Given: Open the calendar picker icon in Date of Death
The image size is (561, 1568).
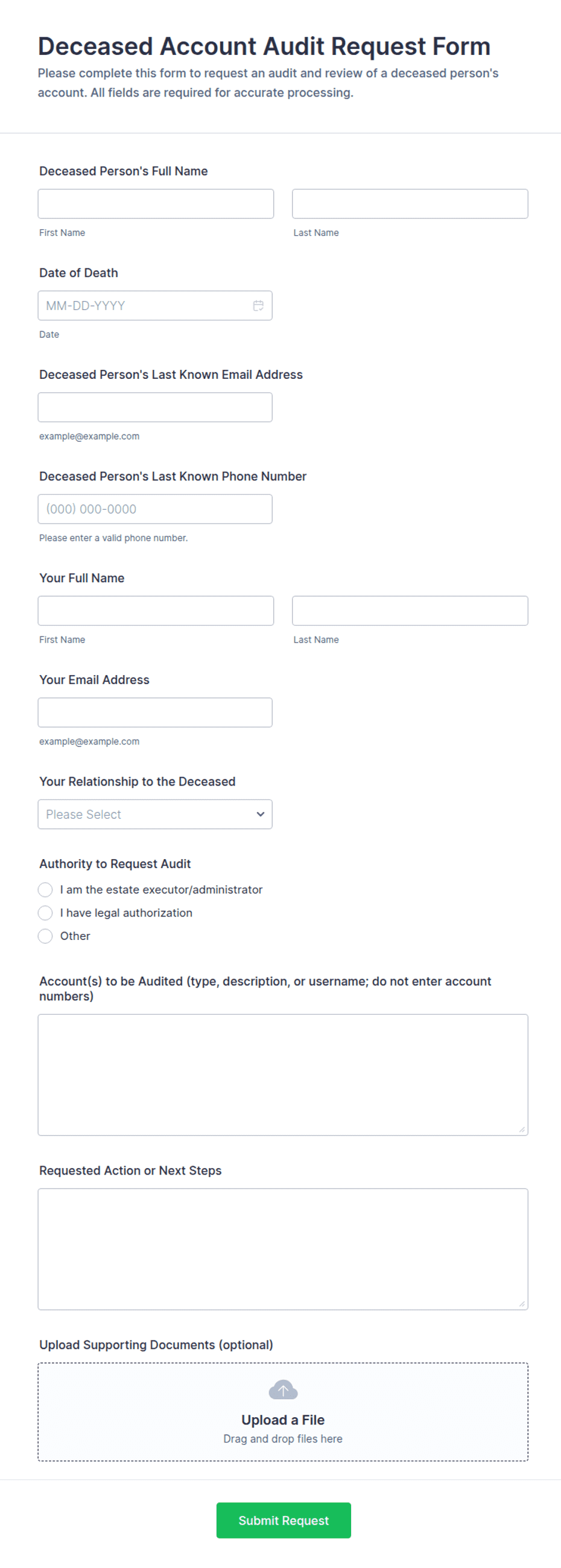Looking at the screenshot, I should [x=258, y=305].
